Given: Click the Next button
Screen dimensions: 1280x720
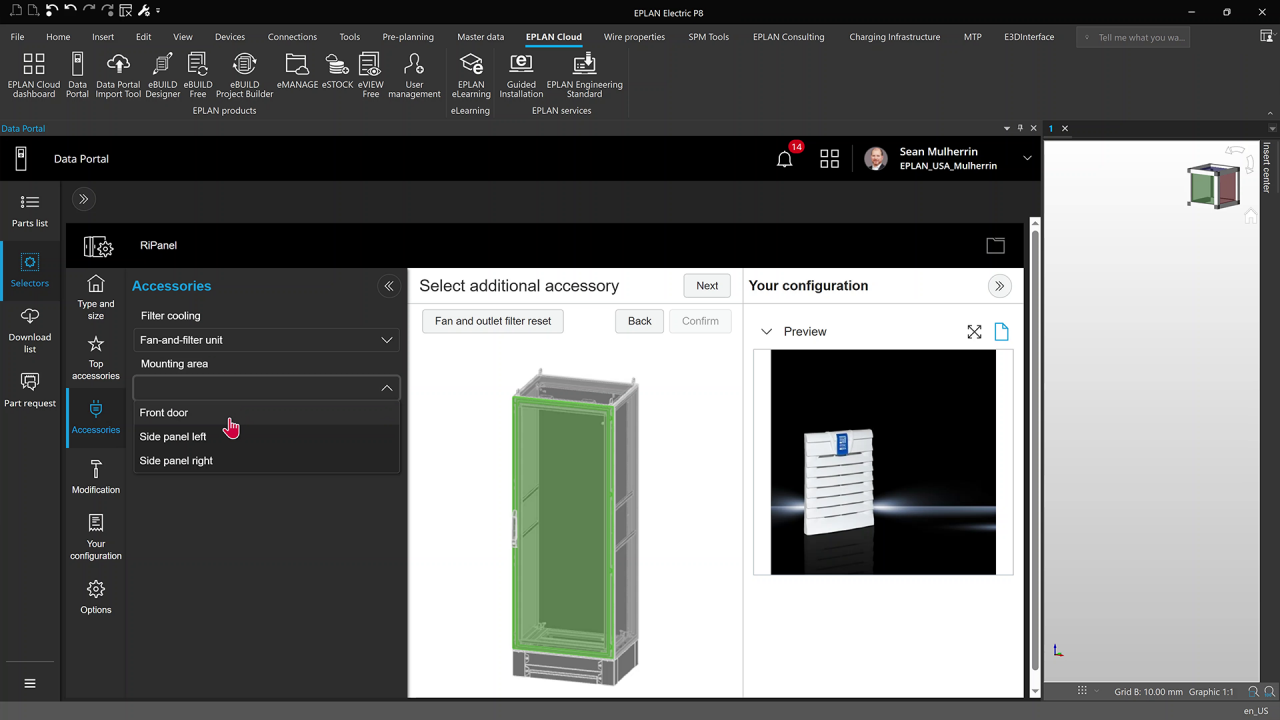Looking at the screenshot, I should pos(707,286).
